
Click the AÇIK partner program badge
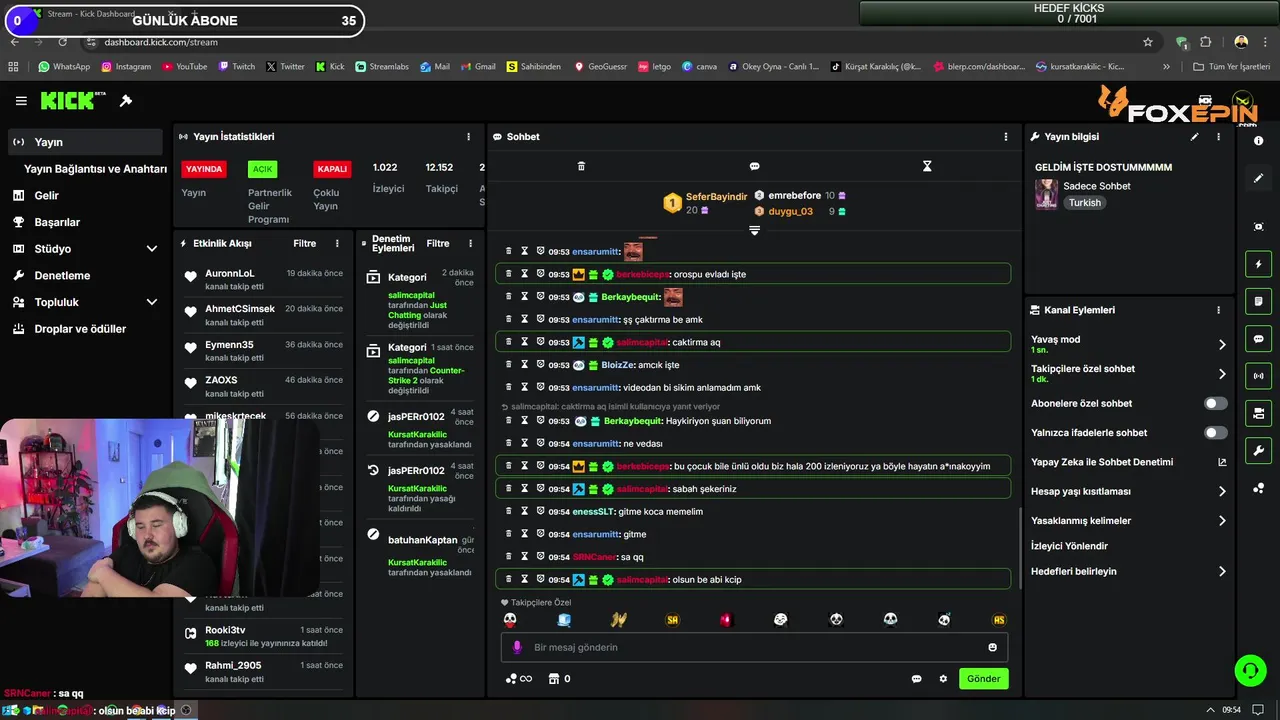tap(262, 169)
